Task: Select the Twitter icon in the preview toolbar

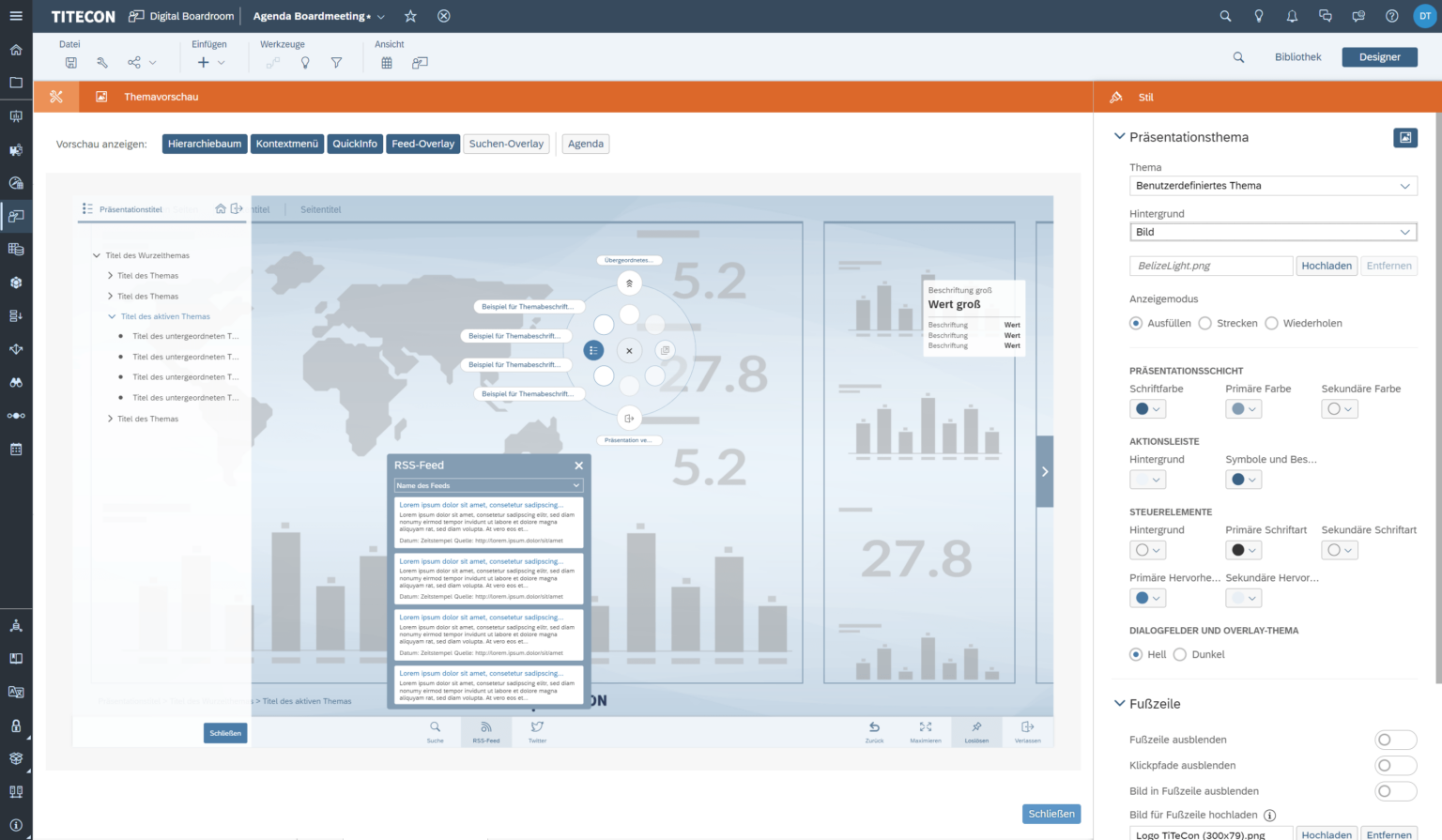Action: coord(536,732)
